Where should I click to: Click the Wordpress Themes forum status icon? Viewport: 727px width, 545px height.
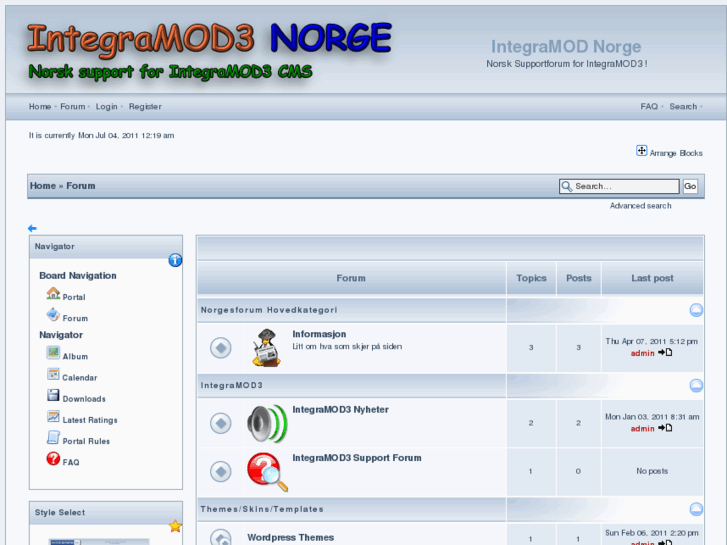pos(221,538)
